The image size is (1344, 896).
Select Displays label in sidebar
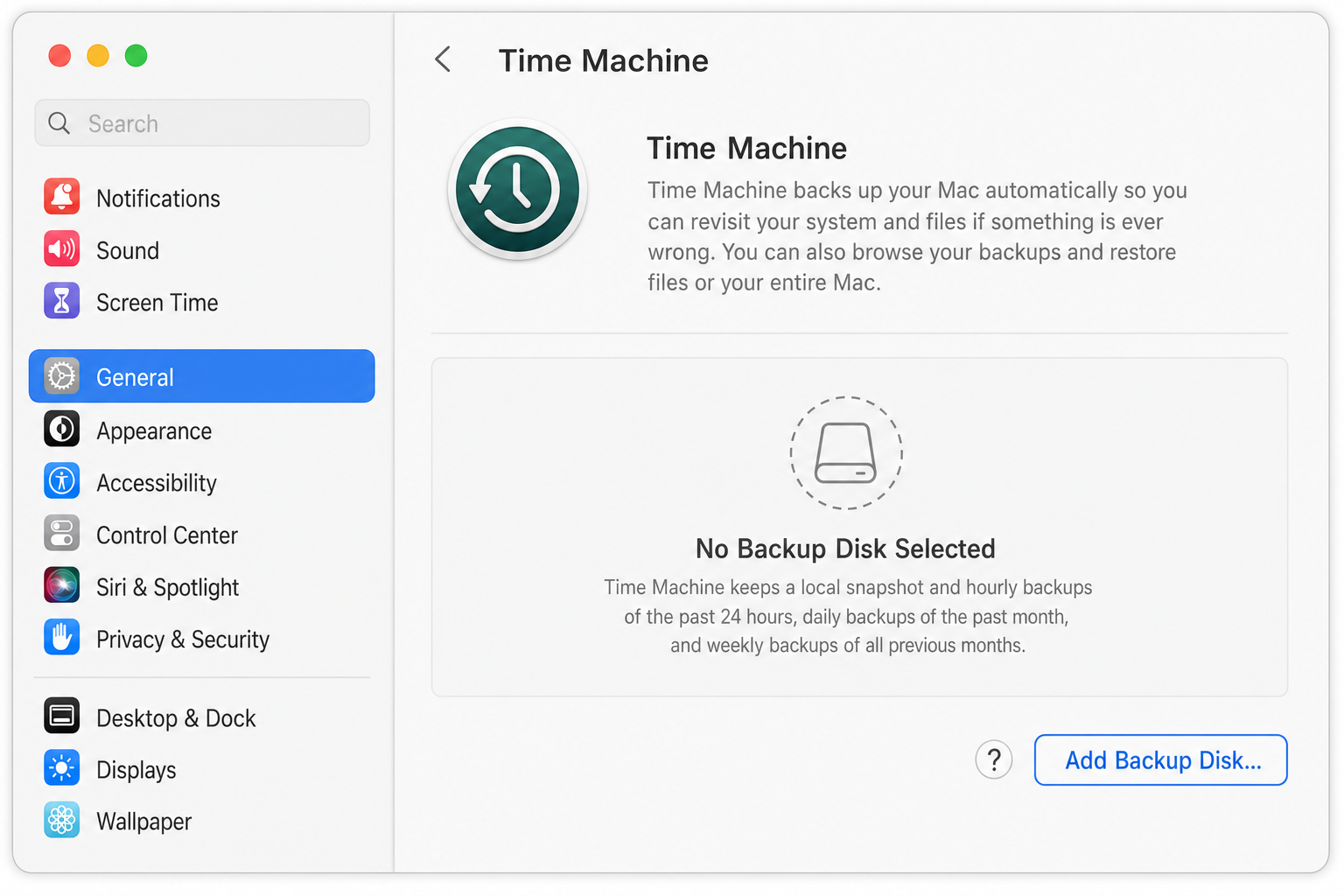(136, 770)
